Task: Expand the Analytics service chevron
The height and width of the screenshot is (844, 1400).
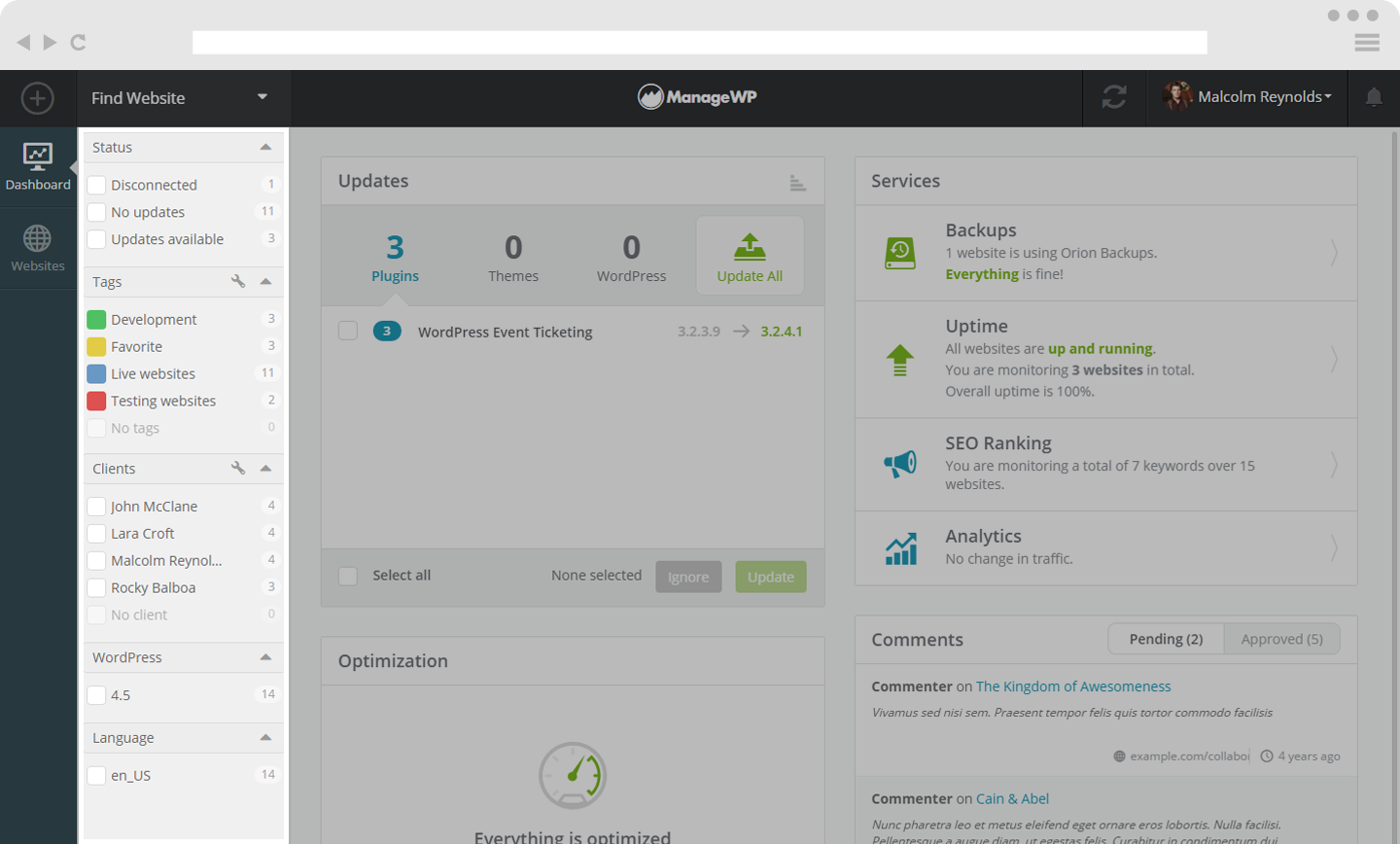Action: point(1334,548)
